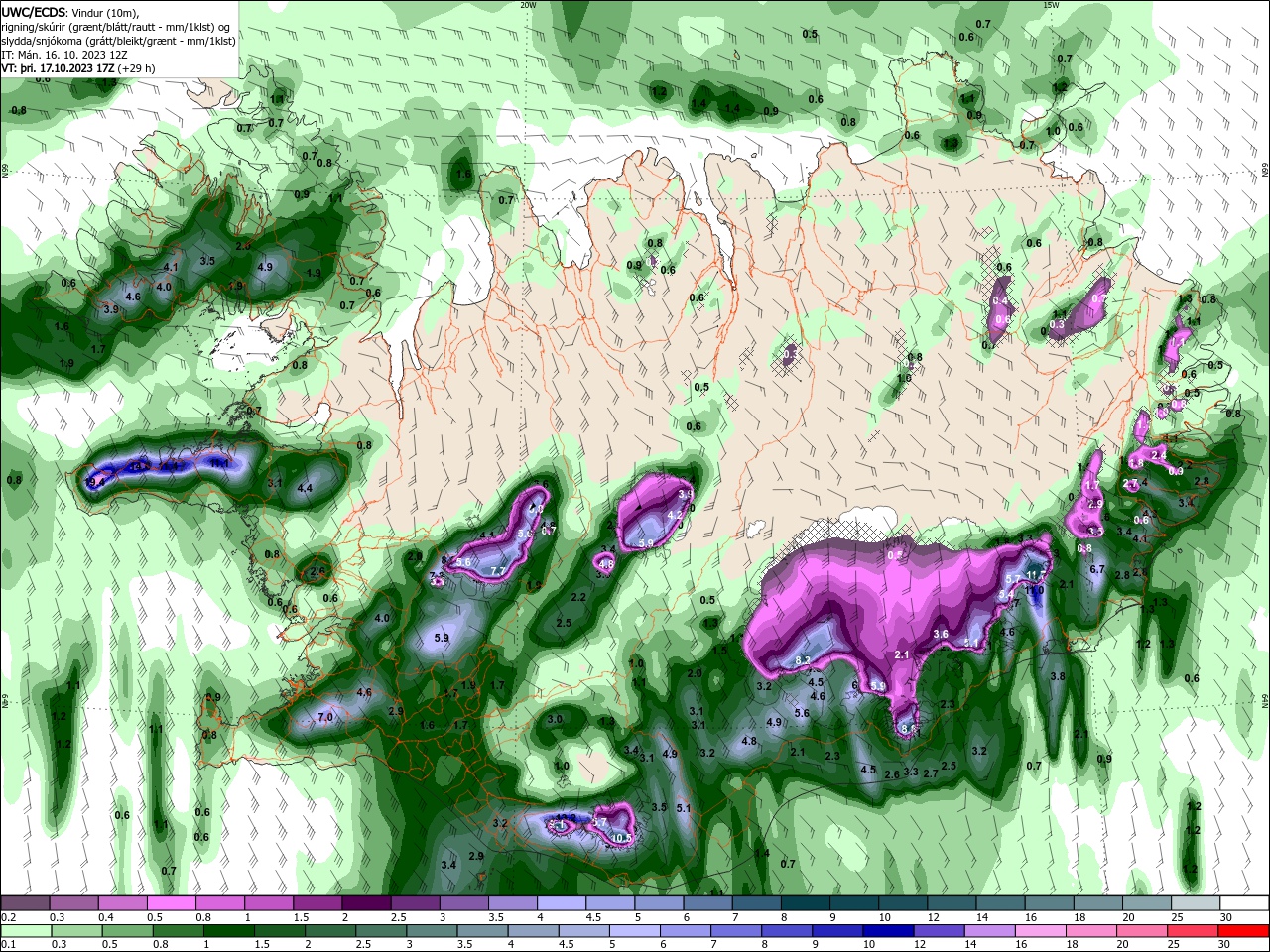Click the 2.5 swatch in the lower legend row

pyautogui.click(x=382, y=931)
